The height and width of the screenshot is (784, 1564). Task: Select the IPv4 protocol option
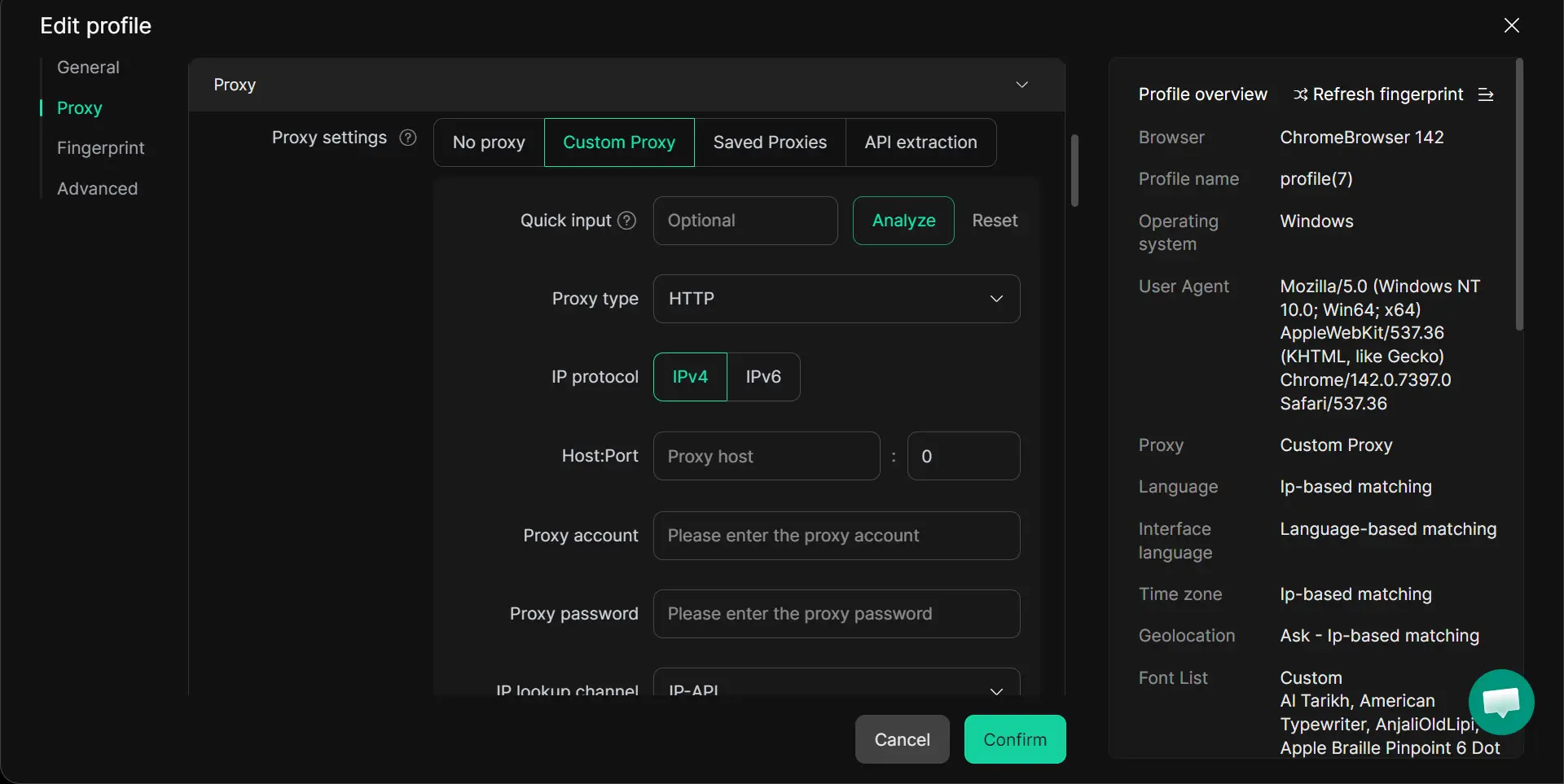tap(690, 377)
